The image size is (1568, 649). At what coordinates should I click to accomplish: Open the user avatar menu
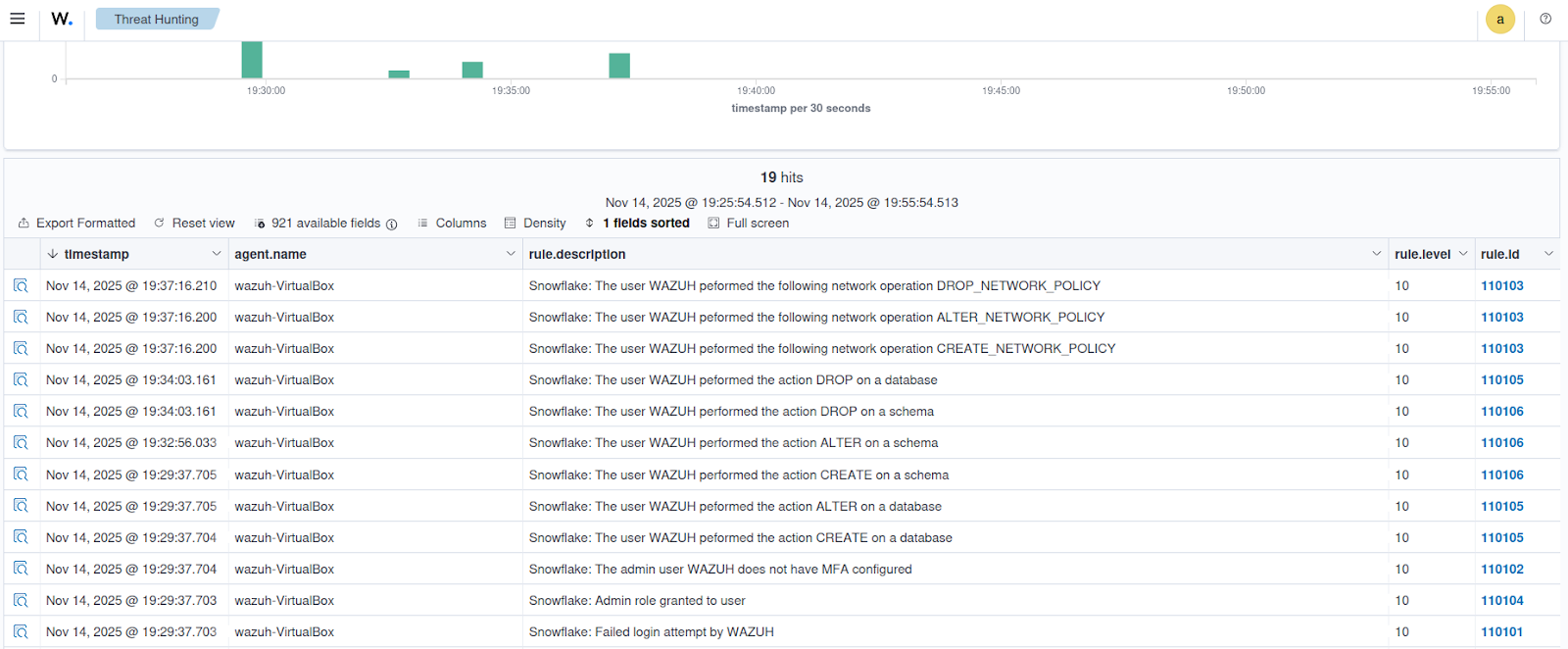tap(1499, 20)
